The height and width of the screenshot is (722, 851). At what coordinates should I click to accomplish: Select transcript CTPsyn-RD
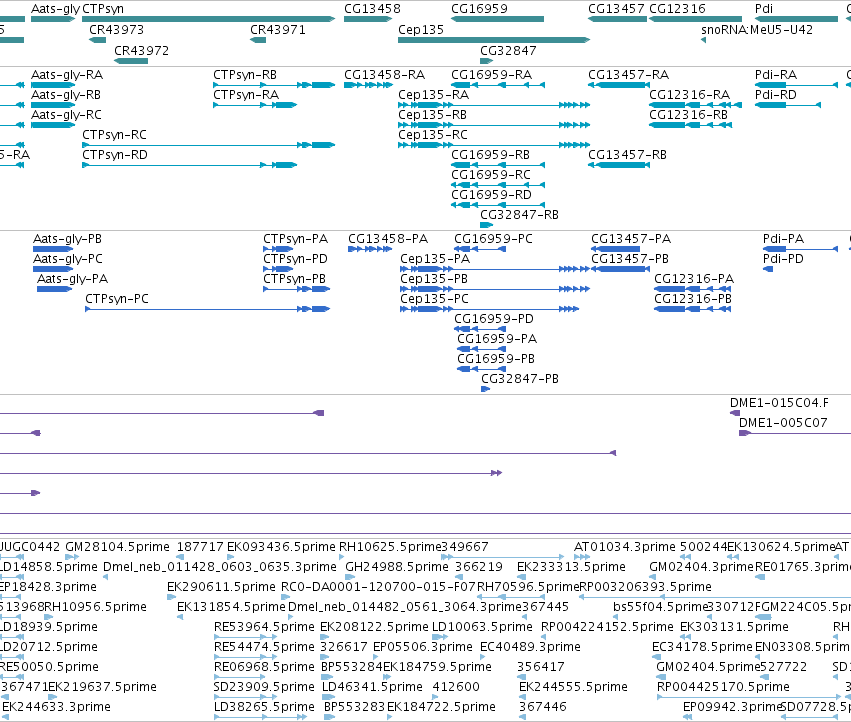point(115,155)
